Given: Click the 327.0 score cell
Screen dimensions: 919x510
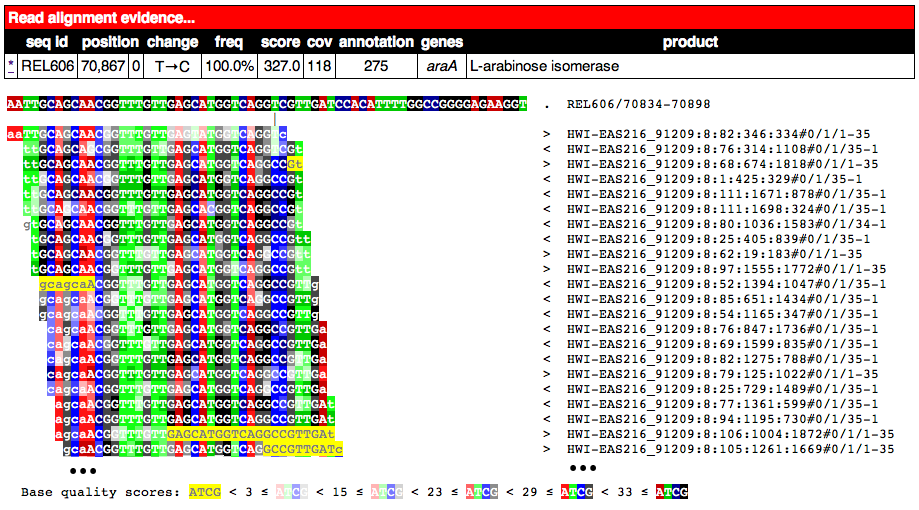Looking at the screenshot, I should [x=280, y=67].
